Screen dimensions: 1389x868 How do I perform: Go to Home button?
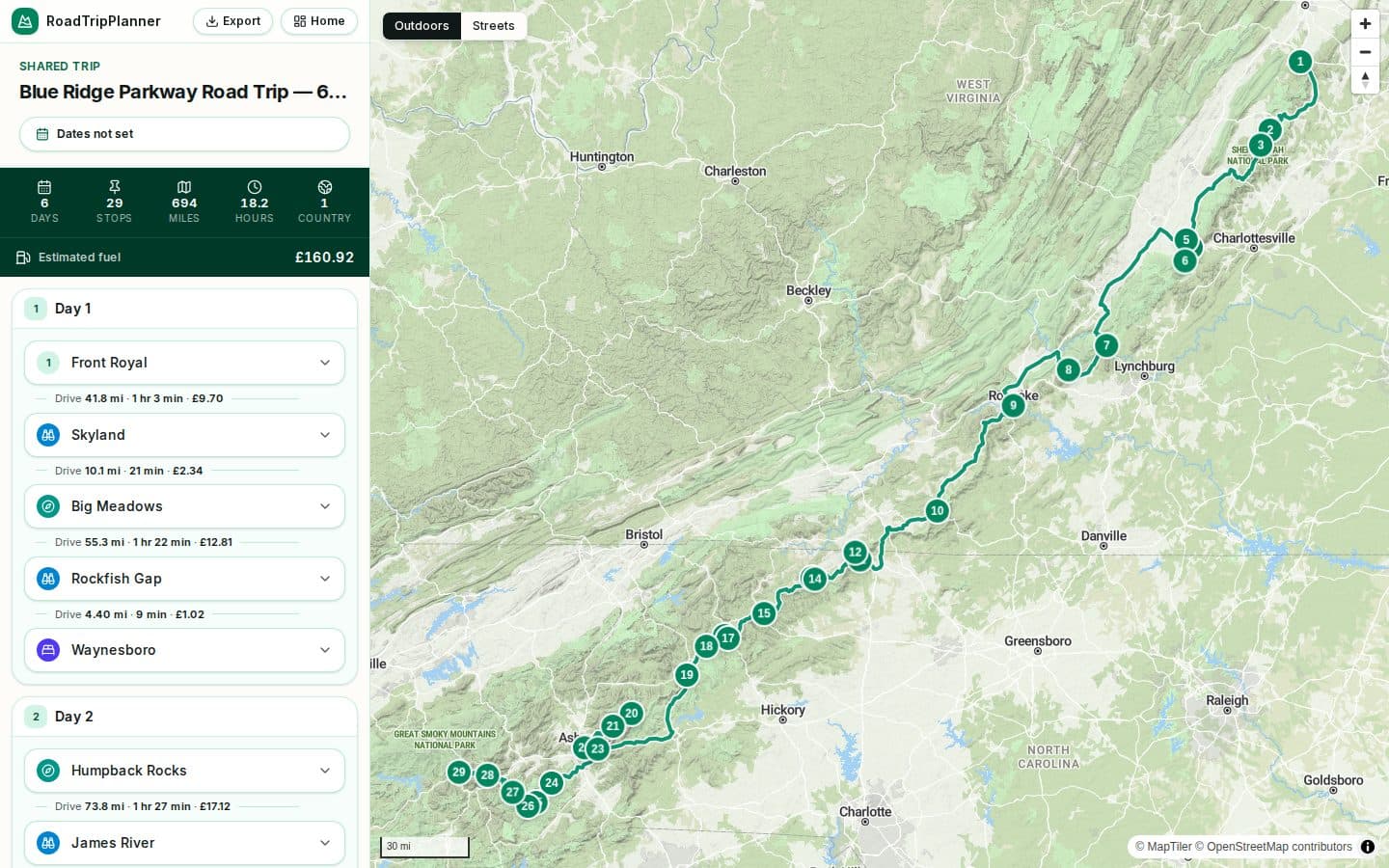319,21
